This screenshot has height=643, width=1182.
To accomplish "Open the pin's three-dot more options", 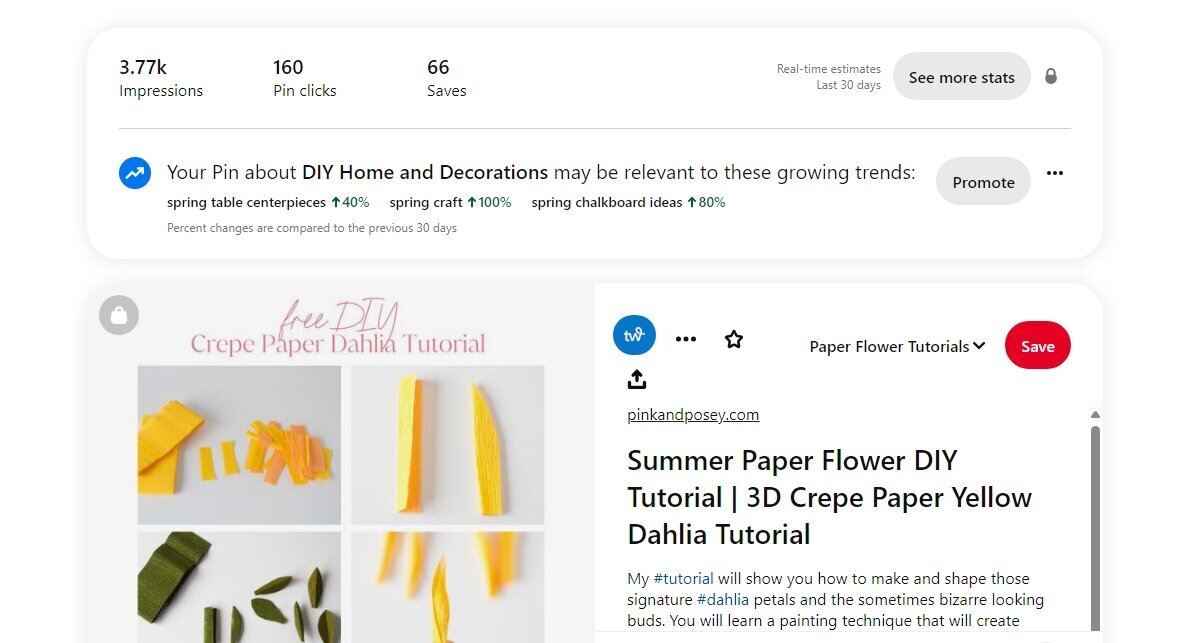I will (686, 339).
